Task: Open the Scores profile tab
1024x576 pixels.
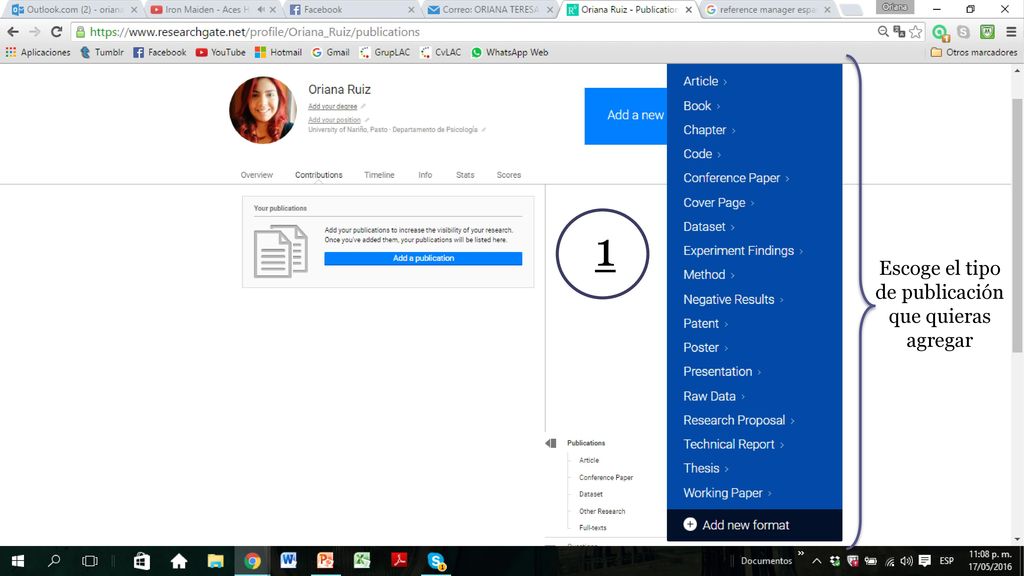Action: [509, 175]
